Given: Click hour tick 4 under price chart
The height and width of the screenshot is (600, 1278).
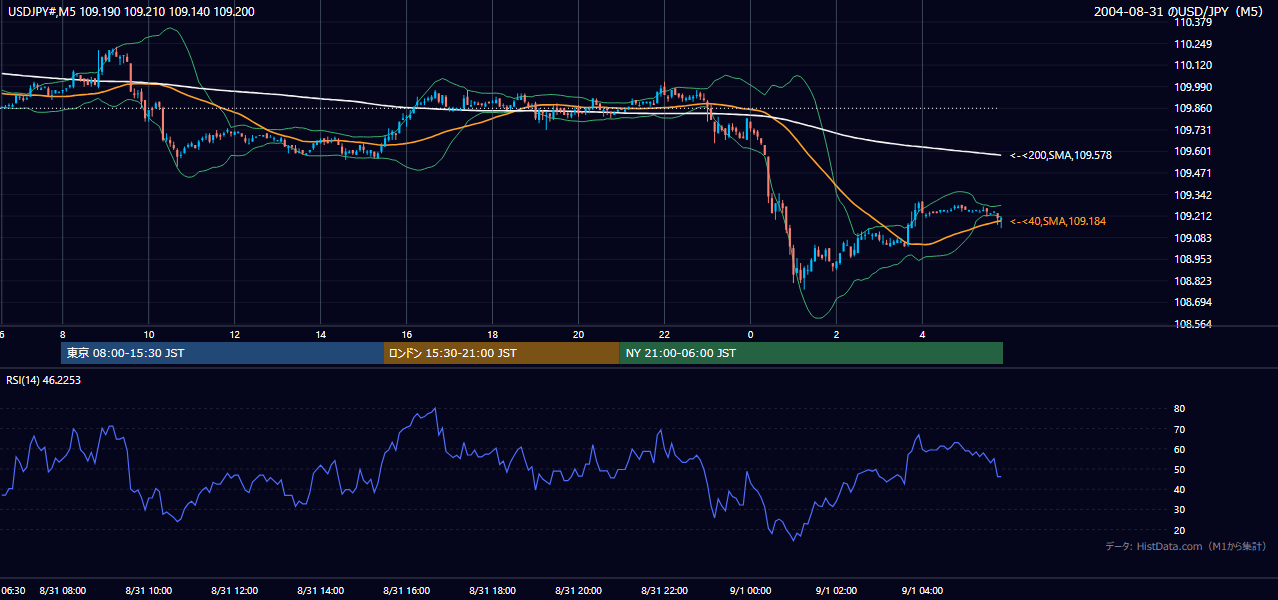Looking at the screenshot, I should click(923, 334).
